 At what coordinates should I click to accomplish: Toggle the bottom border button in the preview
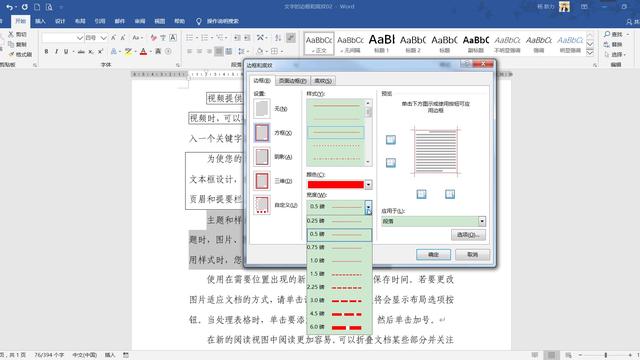[391, 163]
